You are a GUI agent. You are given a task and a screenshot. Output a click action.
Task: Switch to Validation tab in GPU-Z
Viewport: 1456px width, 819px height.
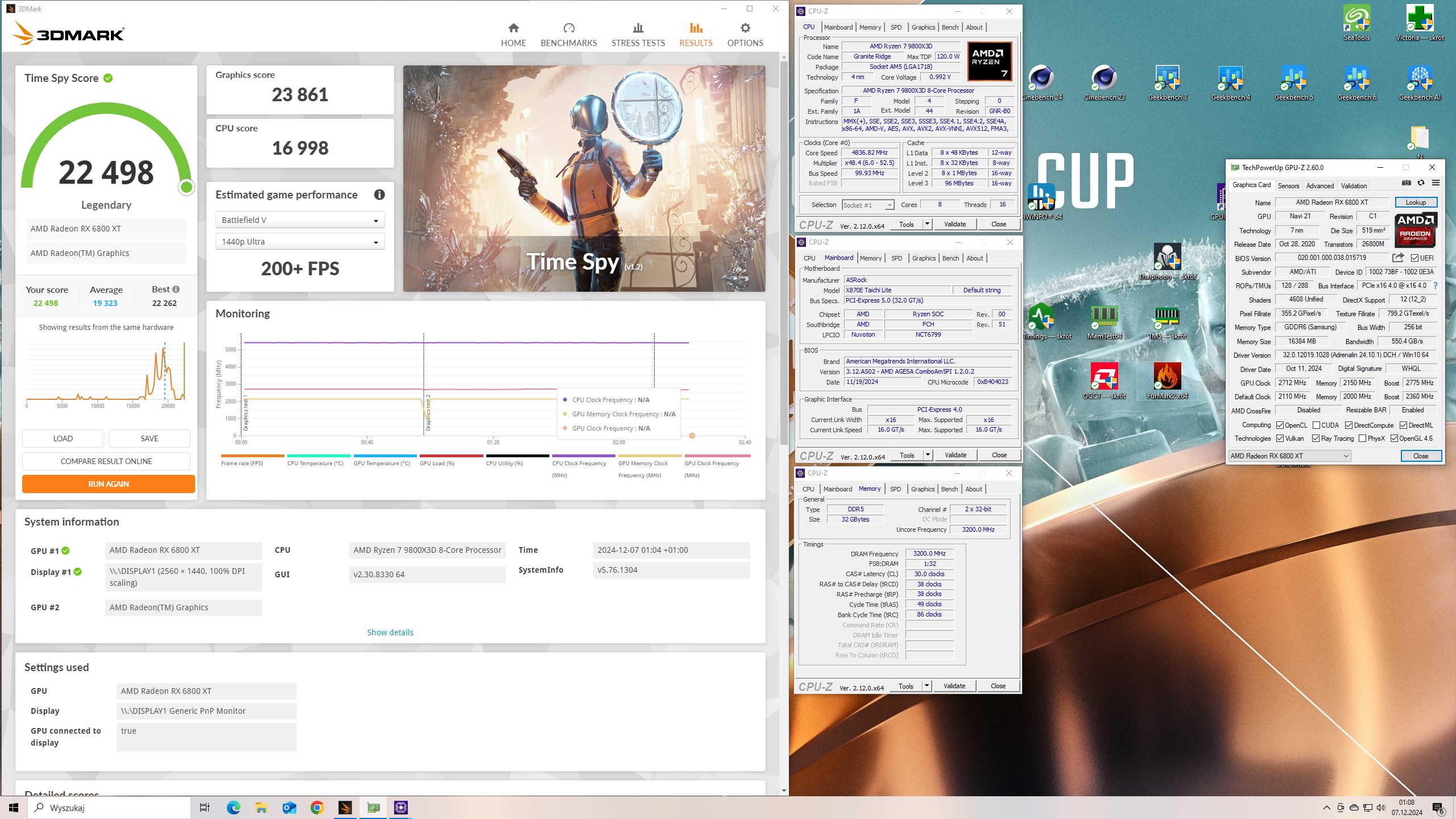[1354, 186]
